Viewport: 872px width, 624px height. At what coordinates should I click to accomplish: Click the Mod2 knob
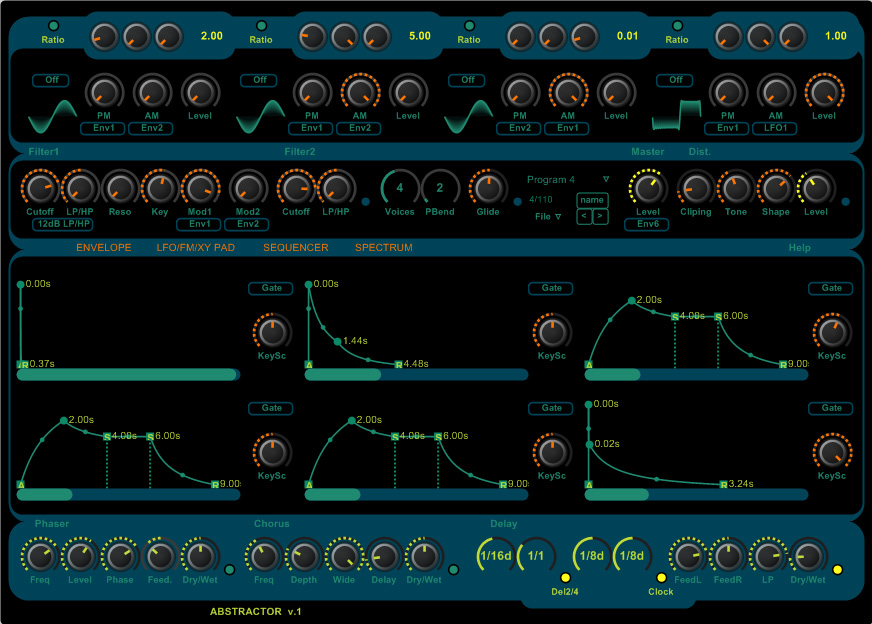[248, 189]
